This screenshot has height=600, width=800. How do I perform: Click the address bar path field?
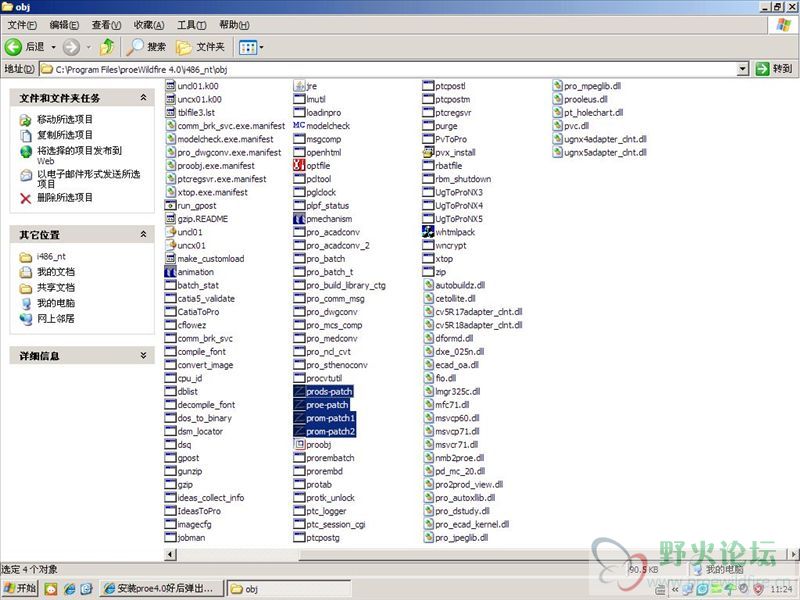388,69
